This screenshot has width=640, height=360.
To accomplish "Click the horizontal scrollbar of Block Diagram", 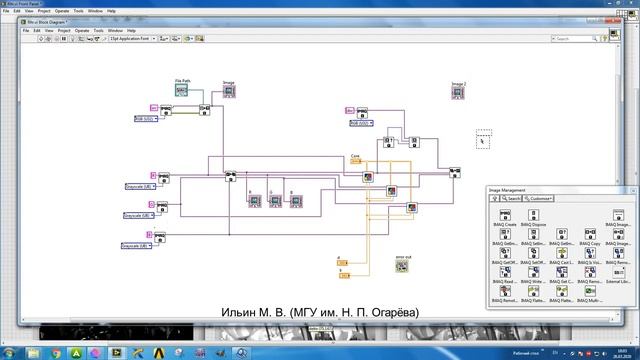I will (318, 320).
